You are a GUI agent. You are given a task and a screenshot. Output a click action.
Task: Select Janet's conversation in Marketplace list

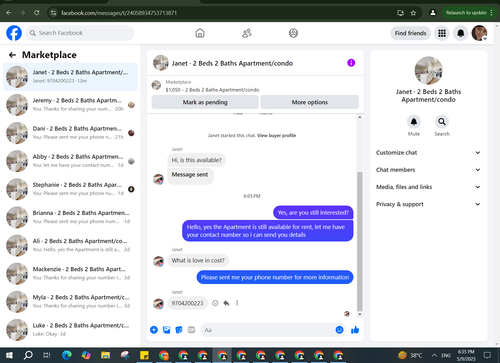point(70,77)
